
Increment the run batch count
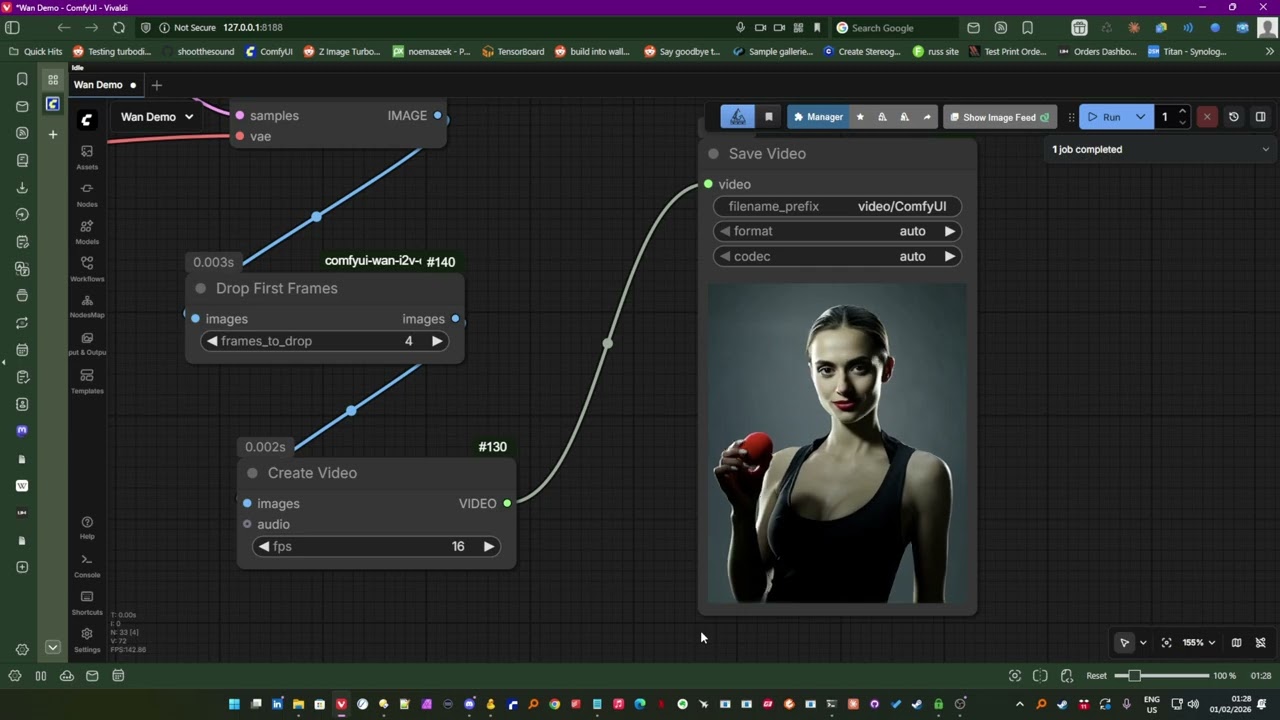point(1182,112)
